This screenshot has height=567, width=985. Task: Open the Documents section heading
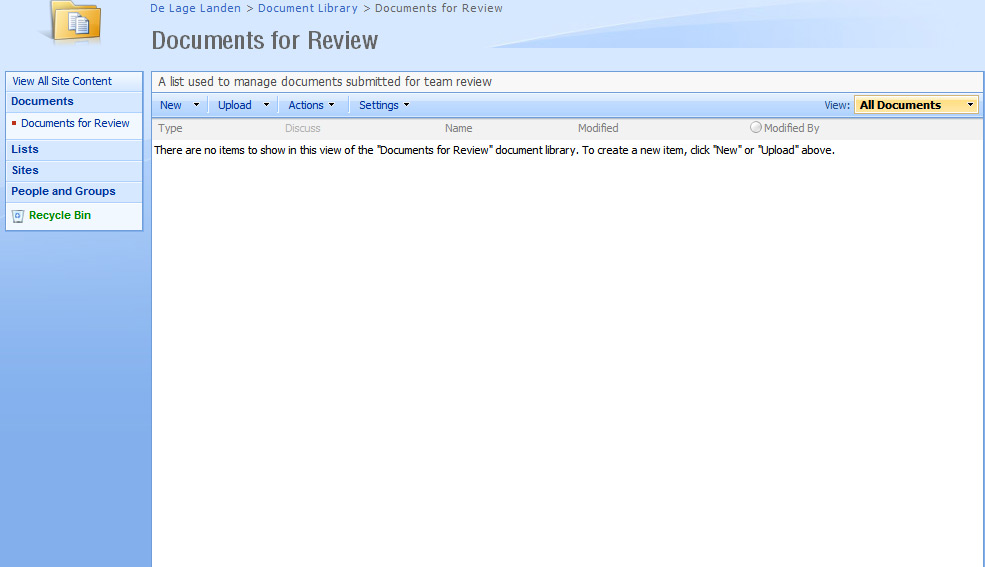(42, 101)
